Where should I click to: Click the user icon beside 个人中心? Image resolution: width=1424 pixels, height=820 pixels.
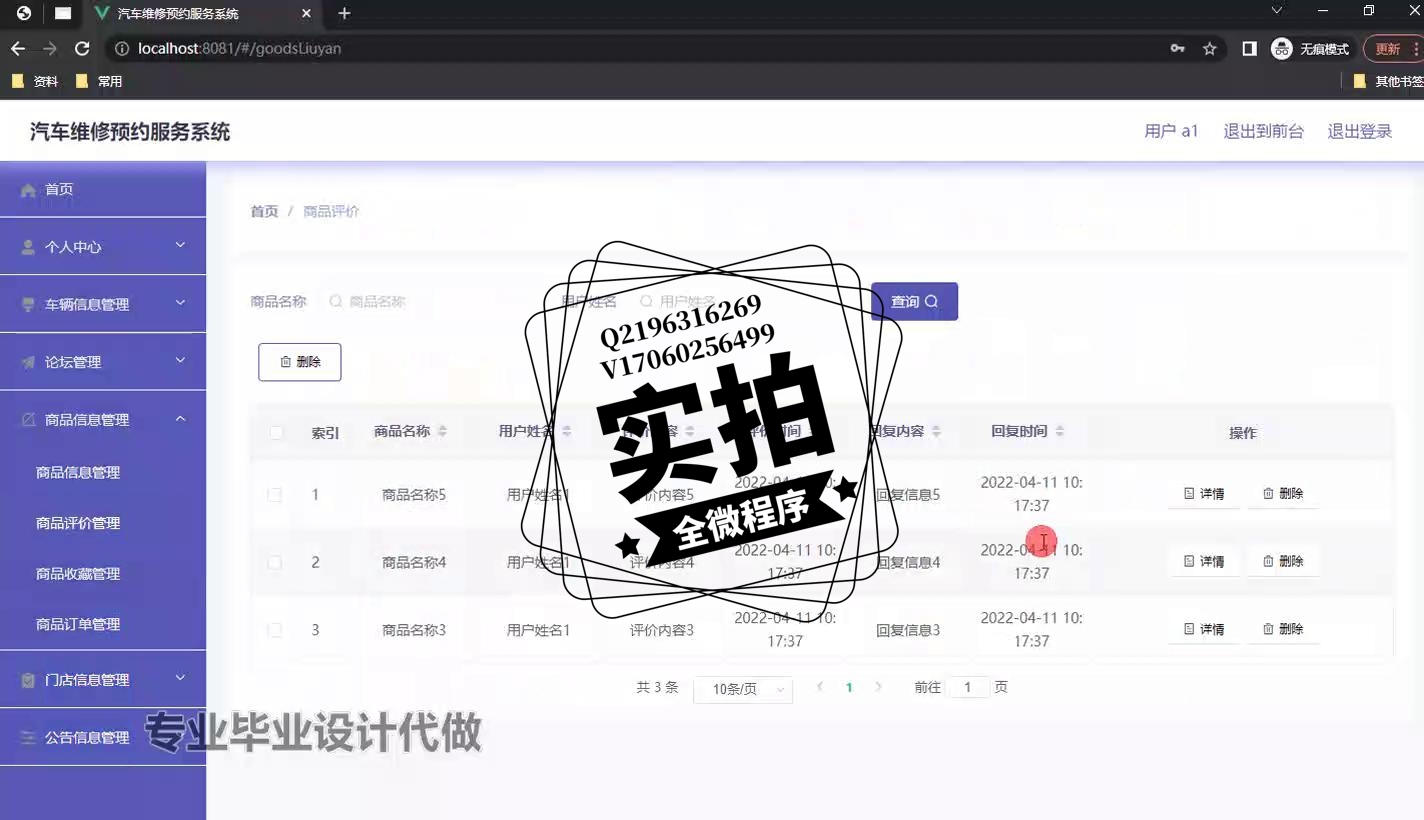point(28,246)
